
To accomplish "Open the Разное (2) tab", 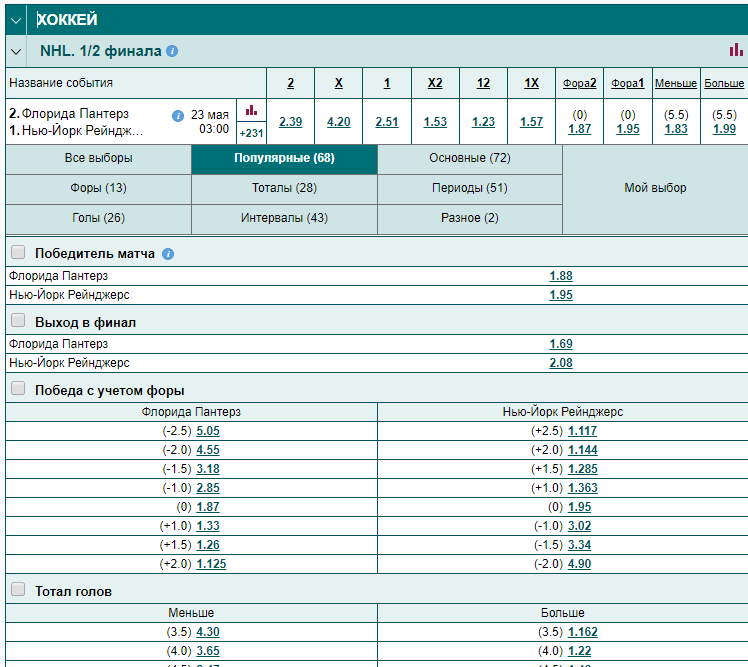I will pos(470,219).
